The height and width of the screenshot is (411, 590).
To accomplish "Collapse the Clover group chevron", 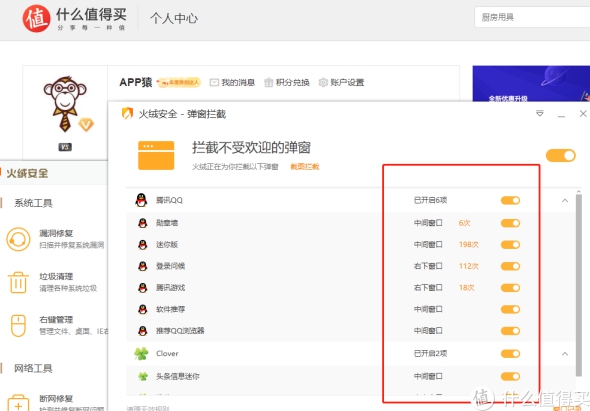I will [565, 353].
